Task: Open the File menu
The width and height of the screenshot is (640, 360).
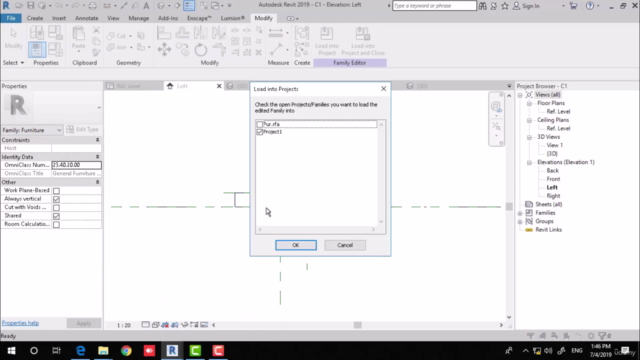Action: 11,18
